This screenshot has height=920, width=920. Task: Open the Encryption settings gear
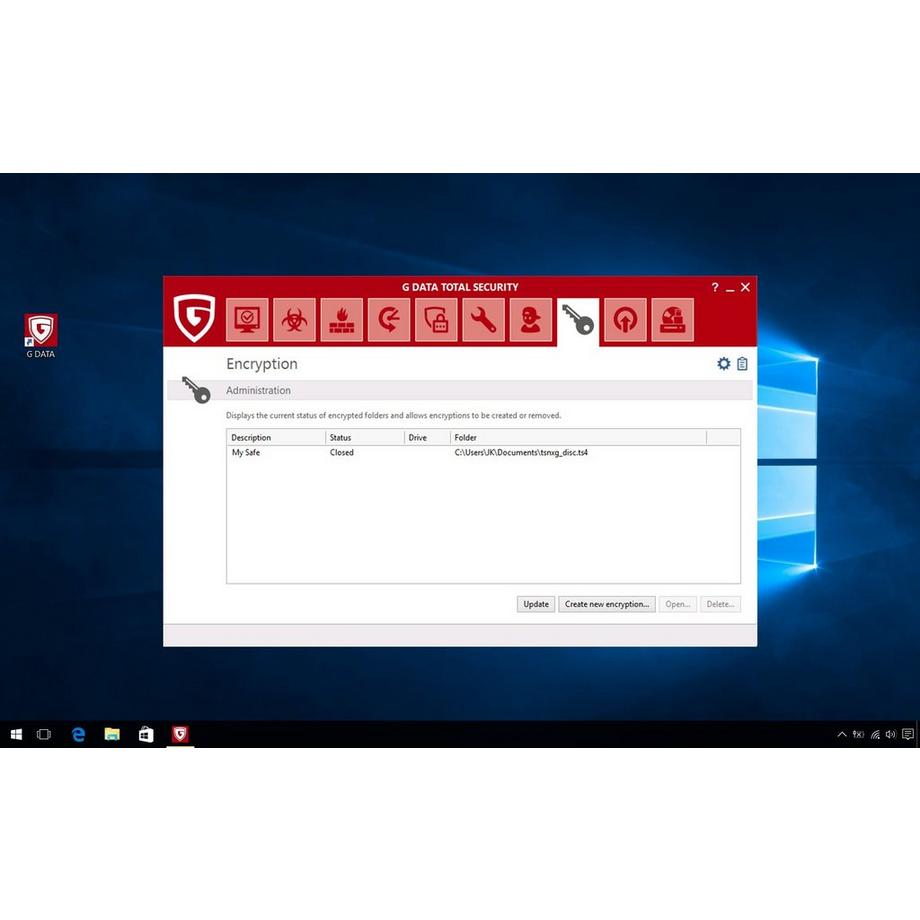pyautogui.click(x=724, y=364)
